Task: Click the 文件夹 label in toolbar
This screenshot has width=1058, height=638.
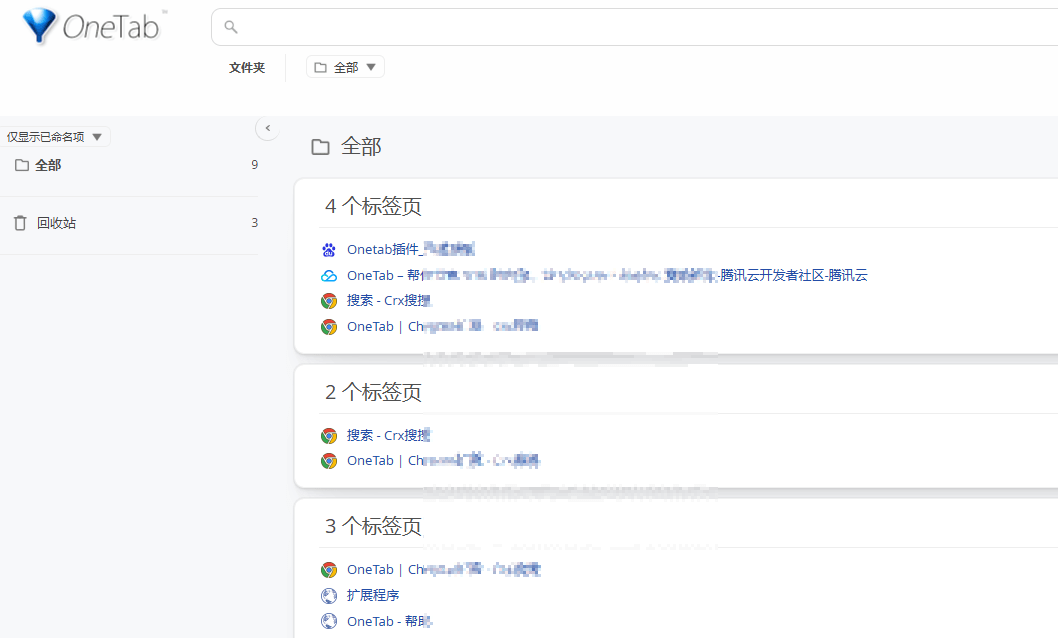Action: point(247,67)
